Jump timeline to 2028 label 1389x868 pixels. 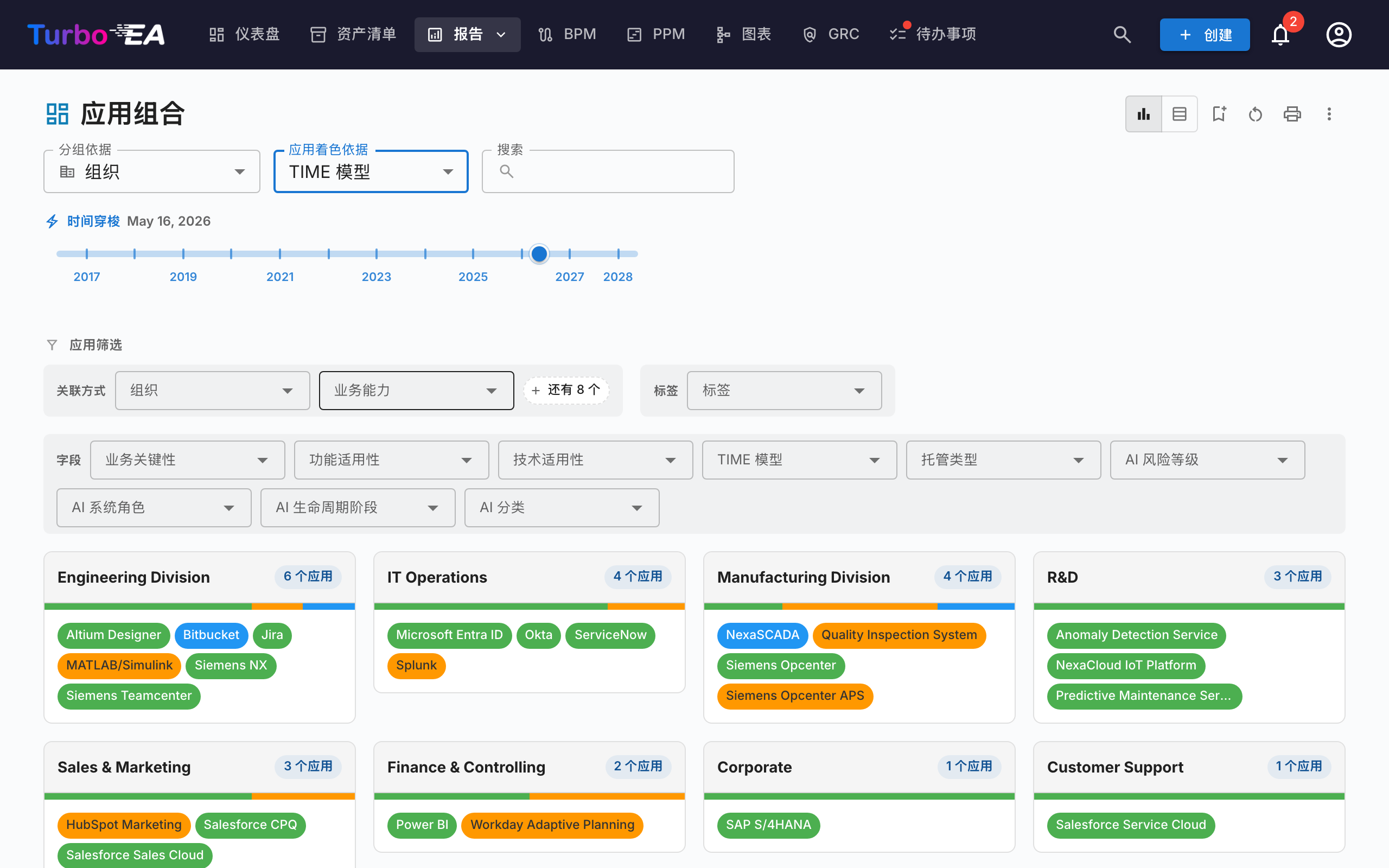click(617, 277)
